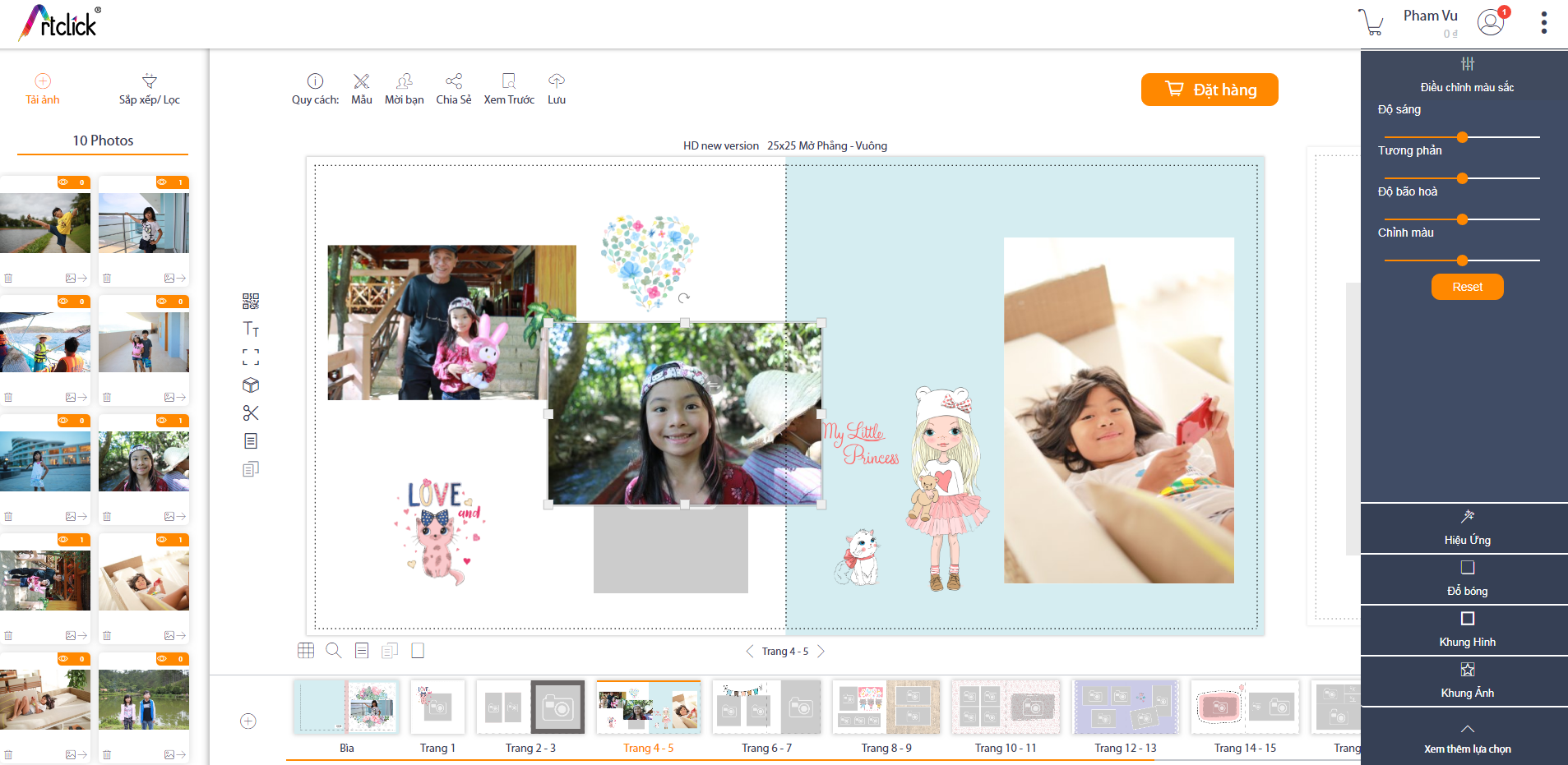Delete the boy kicking photo via trash icon
This screenshot has height=765, width=1568.
click(8, 279)
